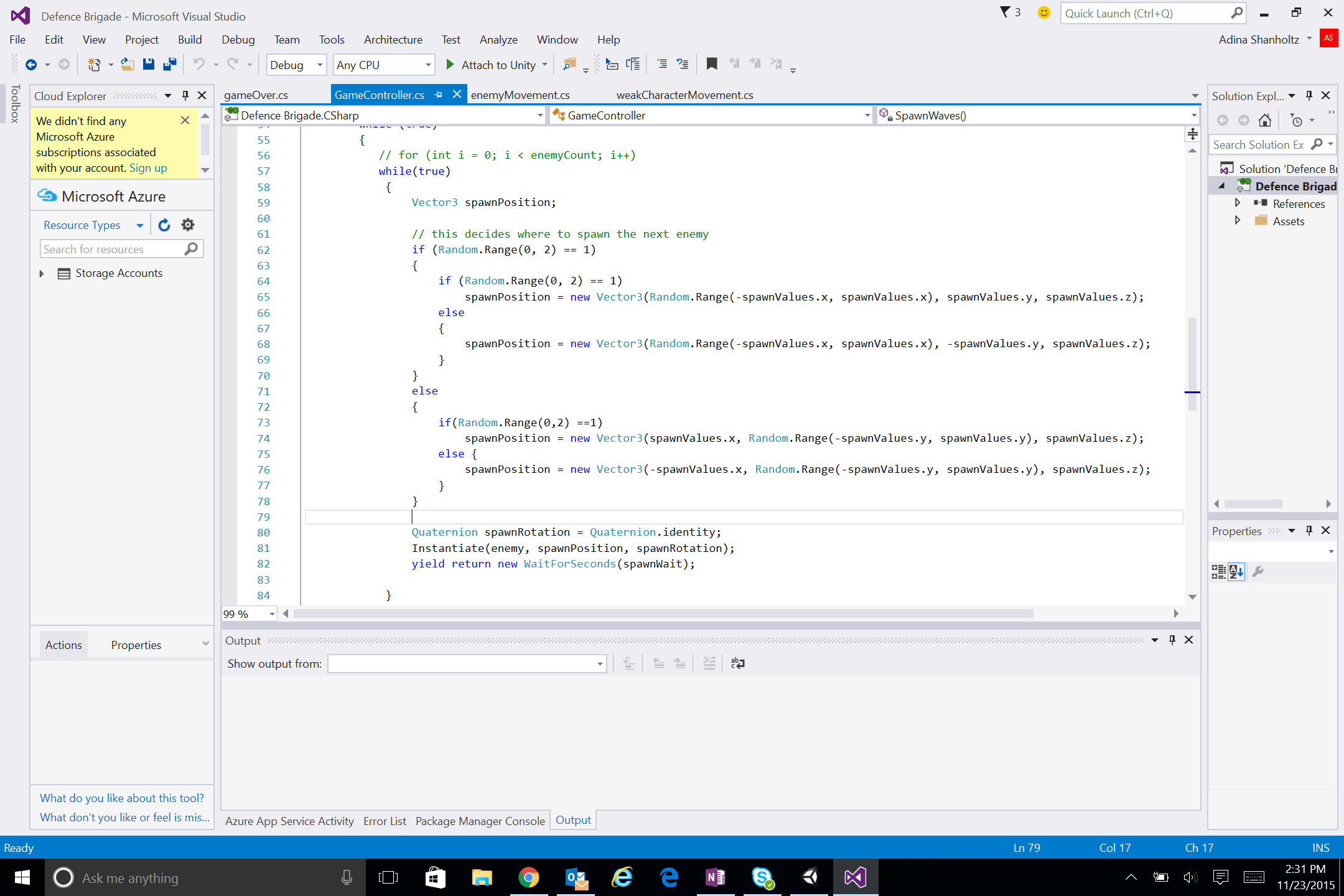
Task: Switch to the enemyMovement.cs tab
Action: tap(520, 95)
